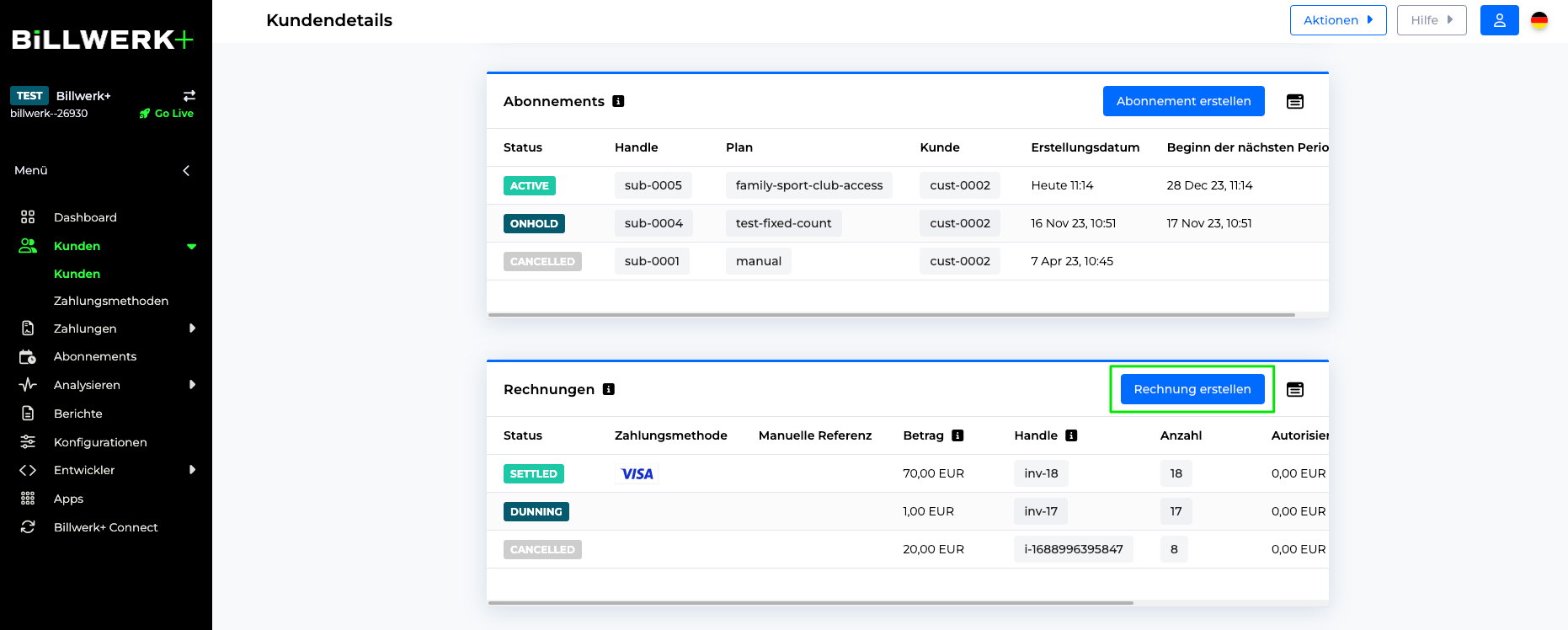Open Apps in the sidebar

pyautogui.click(x=68, y=499)
